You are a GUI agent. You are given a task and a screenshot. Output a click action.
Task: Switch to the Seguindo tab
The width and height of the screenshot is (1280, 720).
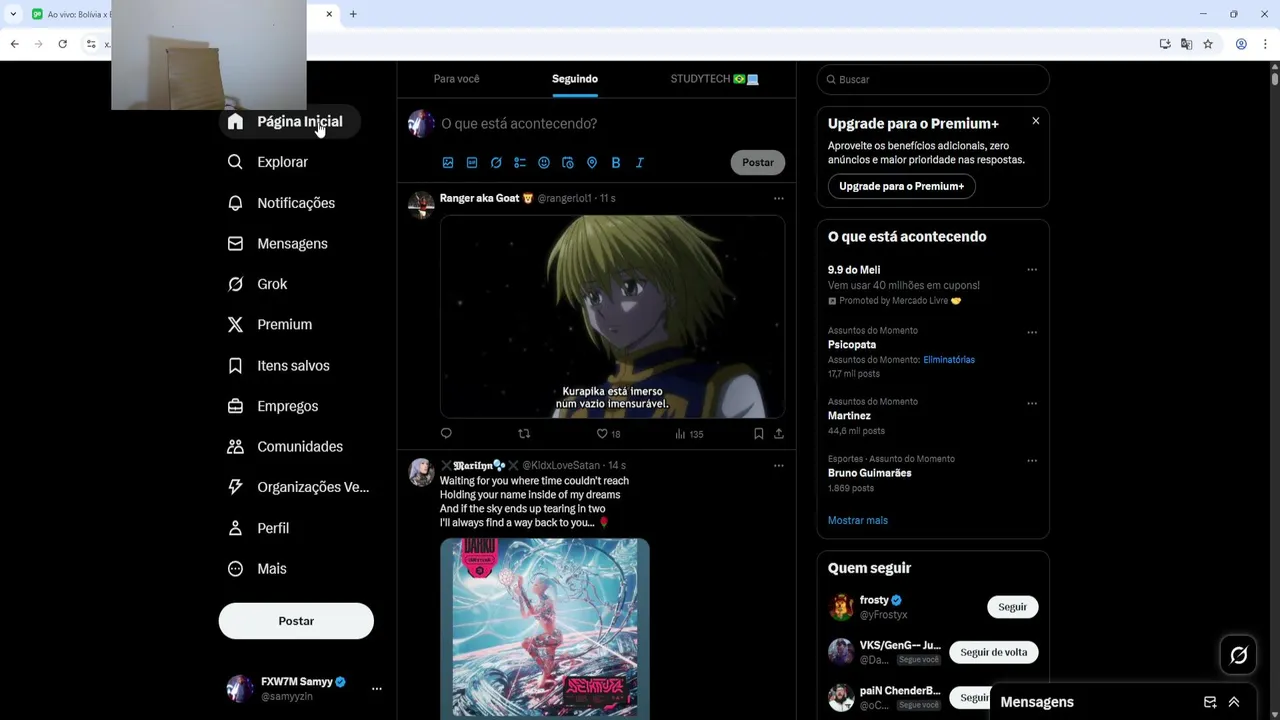pyautogui.click(x=575, y=79)
